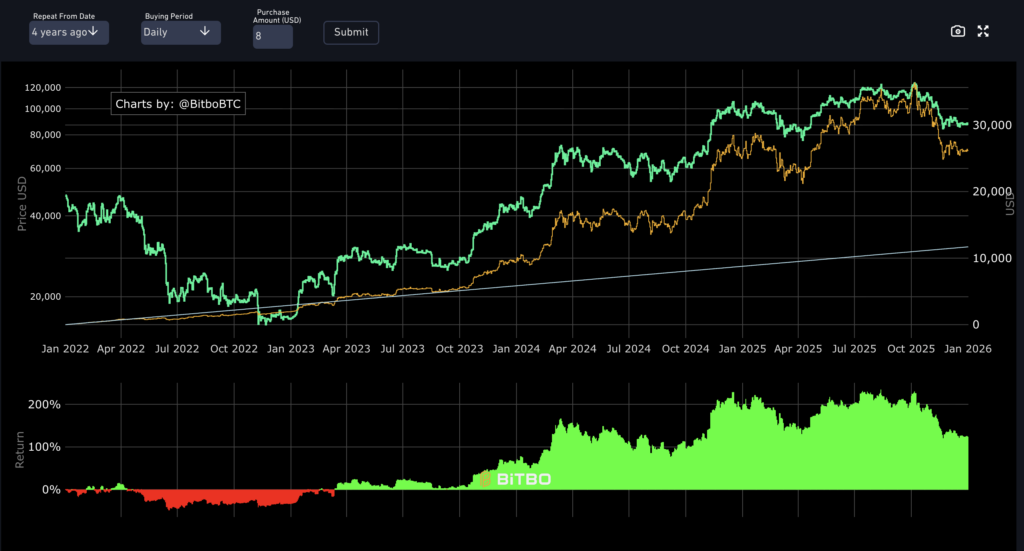Click the 120,000 price axis label
This screenshot has width=1024, height=551.
coord(40,87)
